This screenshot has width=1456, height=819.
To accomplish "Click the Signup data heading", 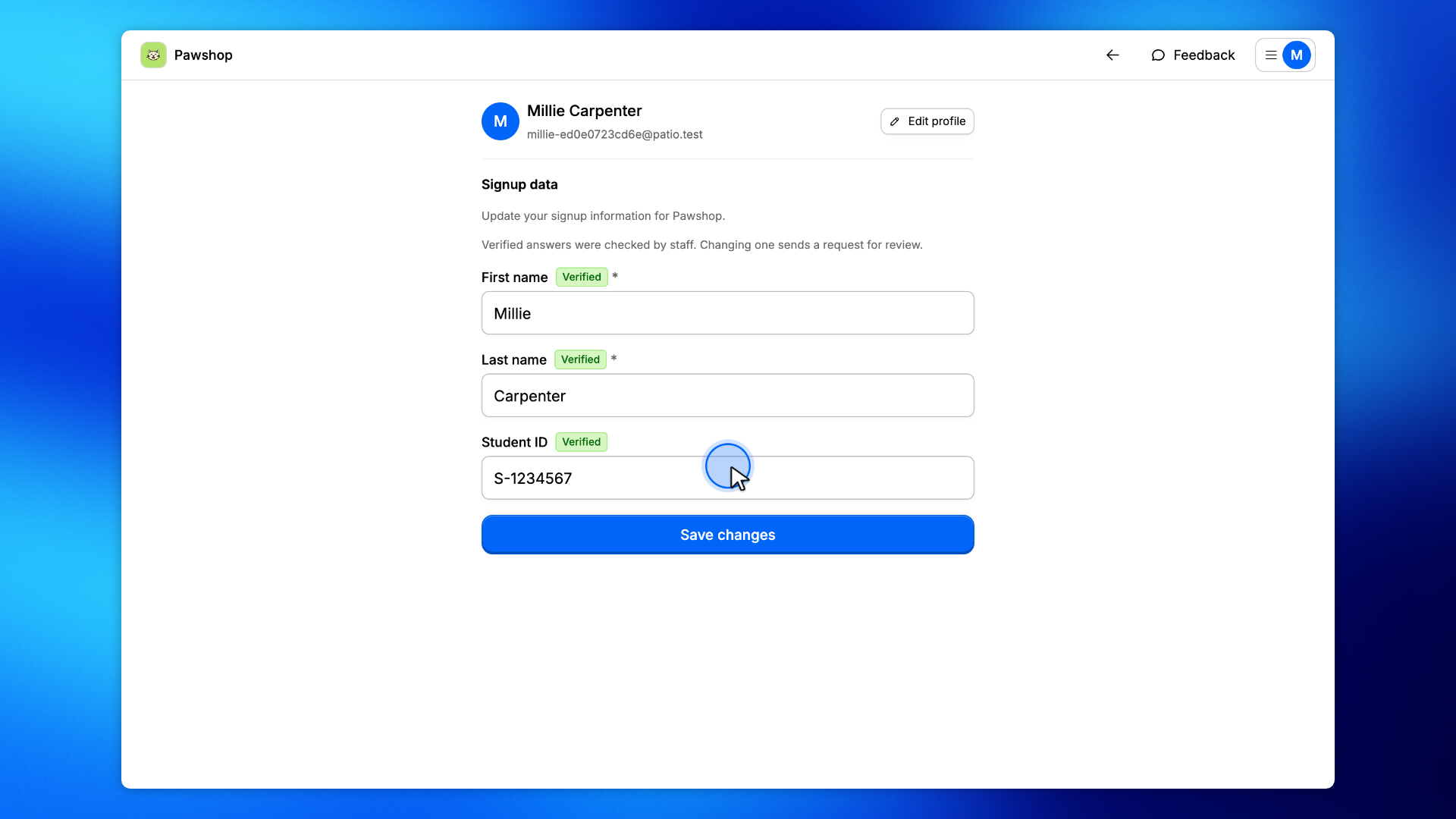I will [519, 184].
